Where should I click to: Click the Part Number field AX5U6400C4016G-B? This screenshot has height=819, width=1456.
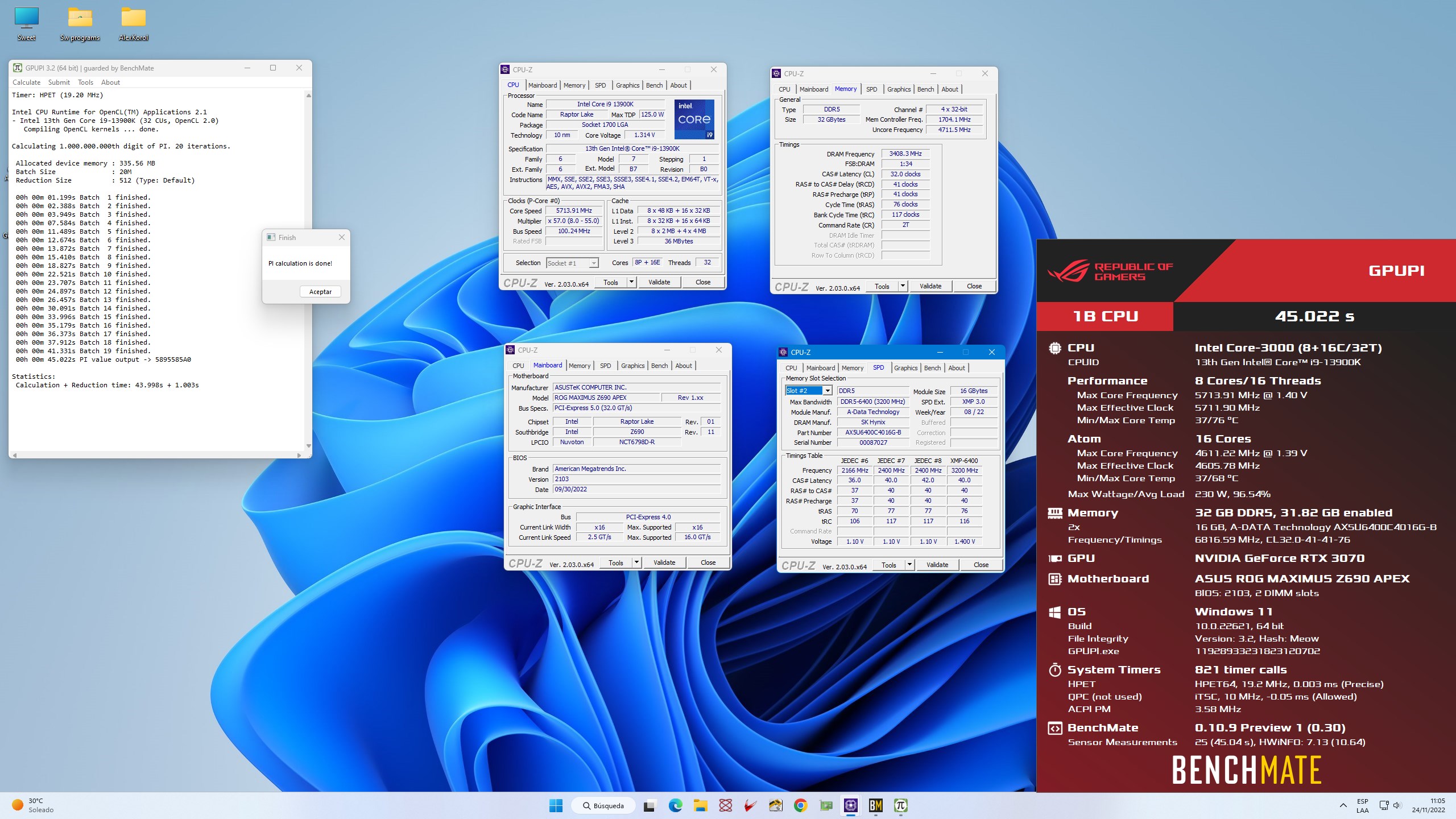click(x=872, y=432)
